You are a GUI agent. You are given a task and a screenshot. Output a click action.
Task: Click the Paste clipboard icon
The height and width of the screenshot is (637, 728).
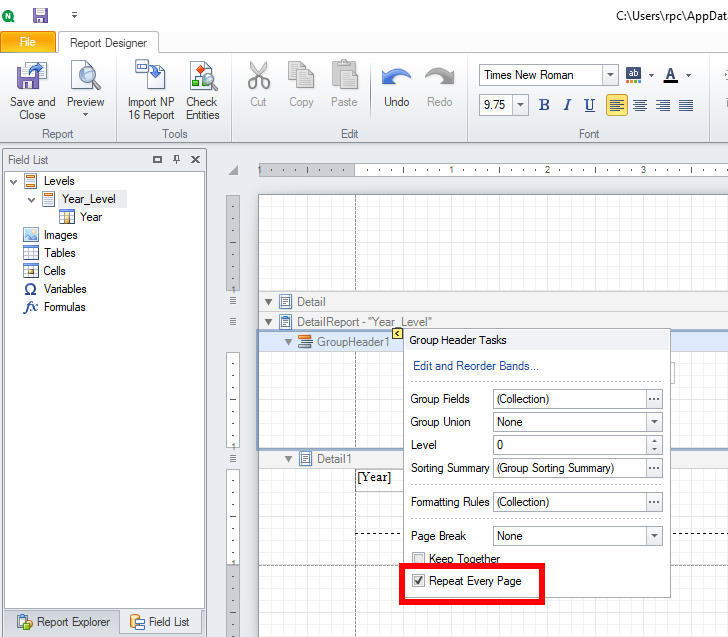click(x=344, y=75)
